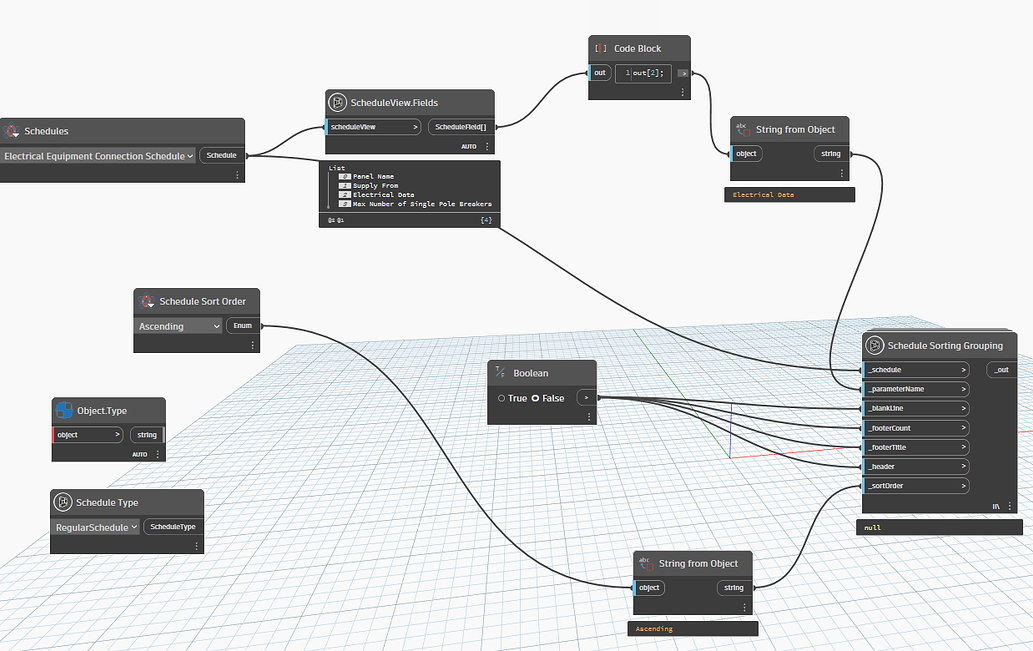The width and height of the screenshot is (1033, 651).
Task: Toggle AUTO lacing on ScheduleView.Fields node
Action: pyautogui.click(x=469, y=145)
